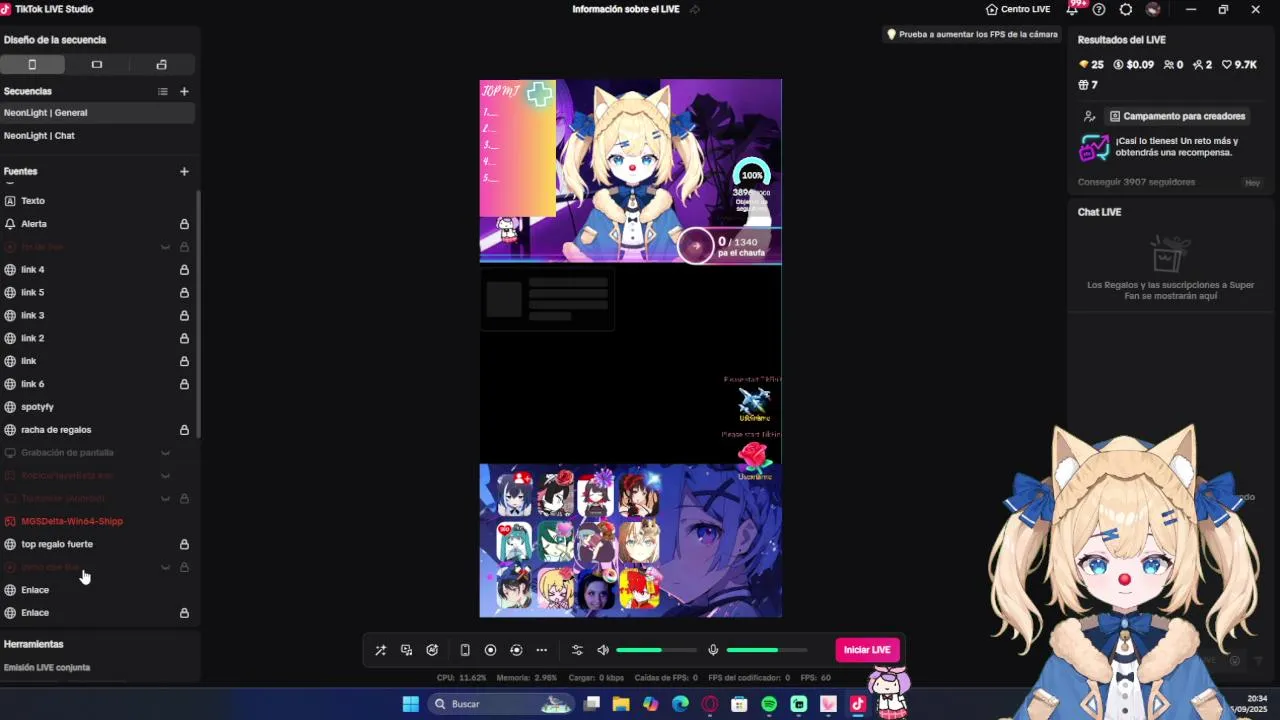Image resolution: width=1280 pixels, height=720 pixels.
Task: Toggle lock on link 2
Action: 184,338
